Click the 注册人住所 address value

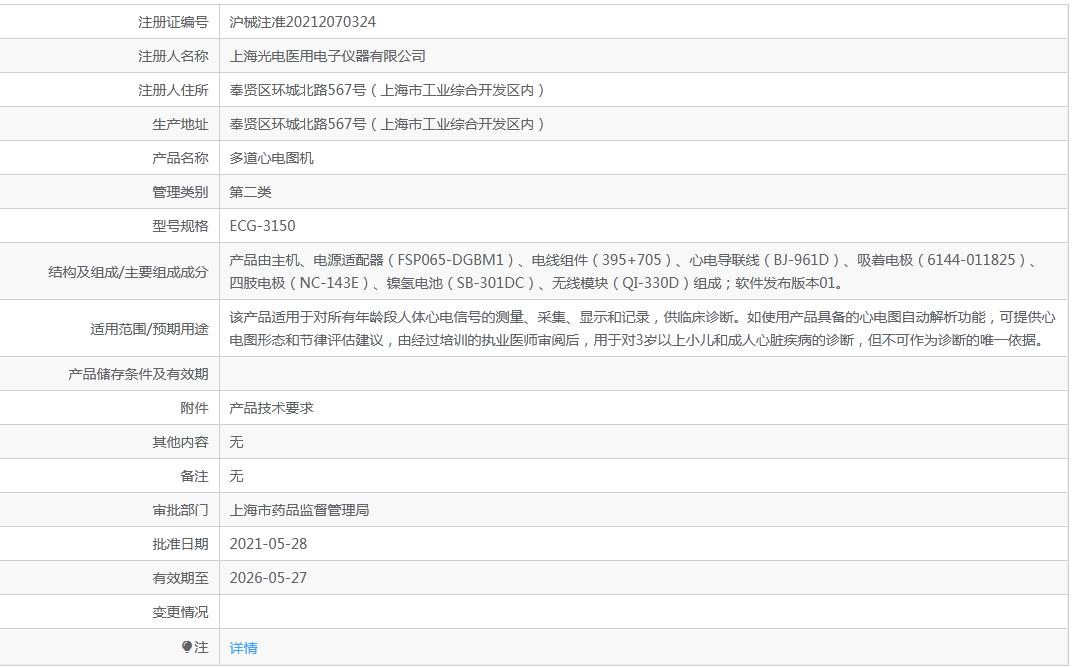coord(387,90)
